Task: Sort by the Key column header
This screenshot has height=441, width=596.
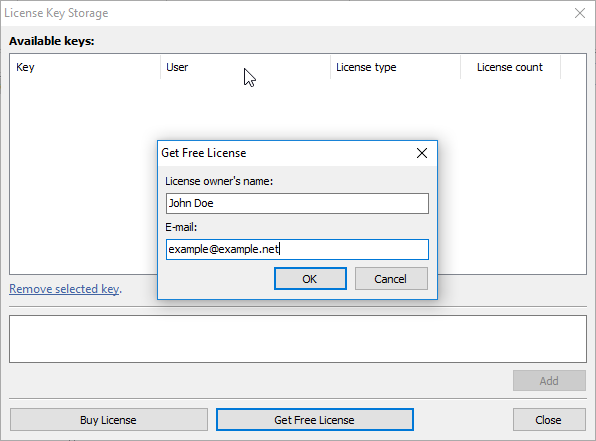Action: (85, 67)
